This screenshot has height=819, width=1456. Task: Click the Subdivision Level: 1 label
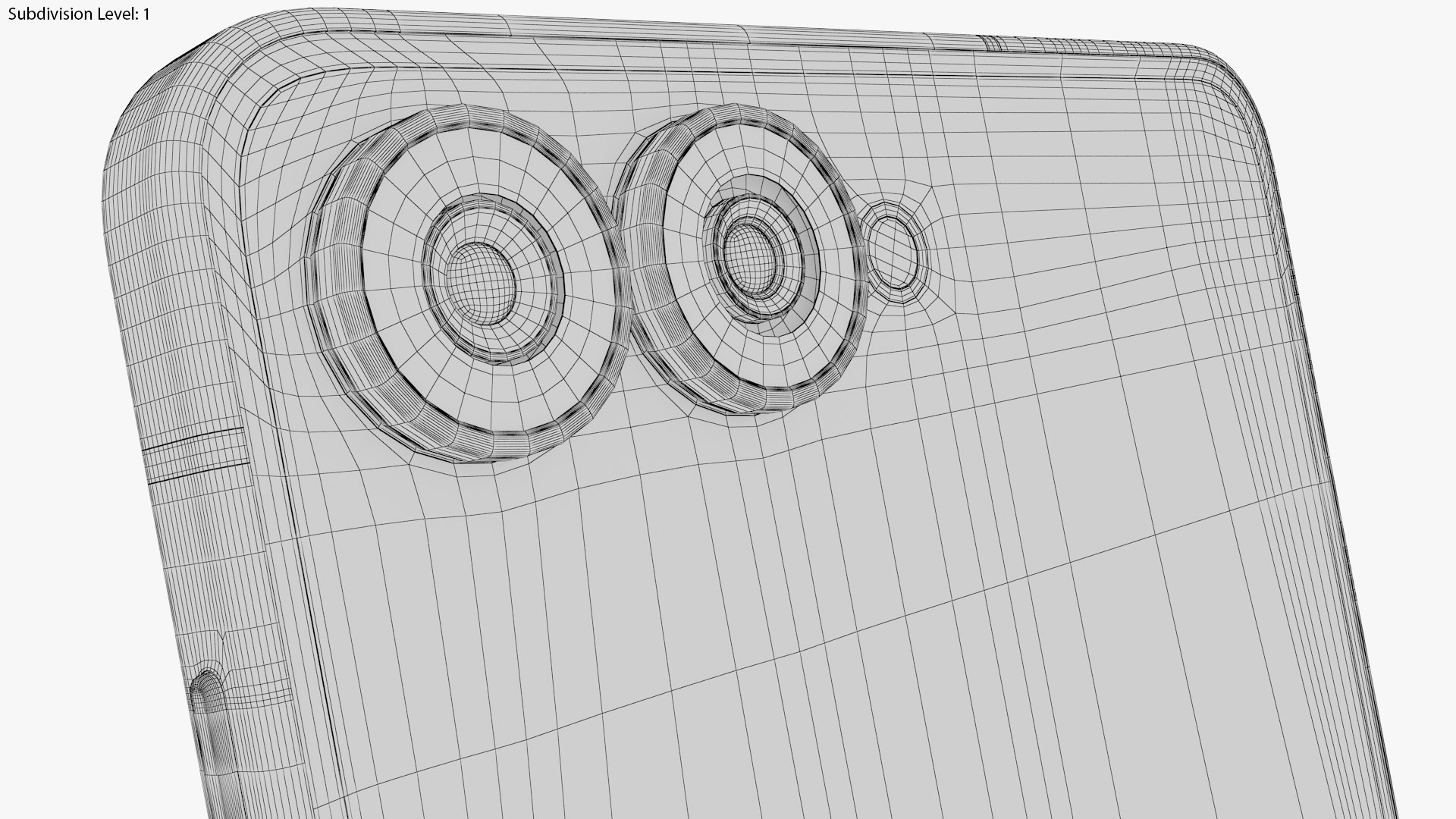80,14
